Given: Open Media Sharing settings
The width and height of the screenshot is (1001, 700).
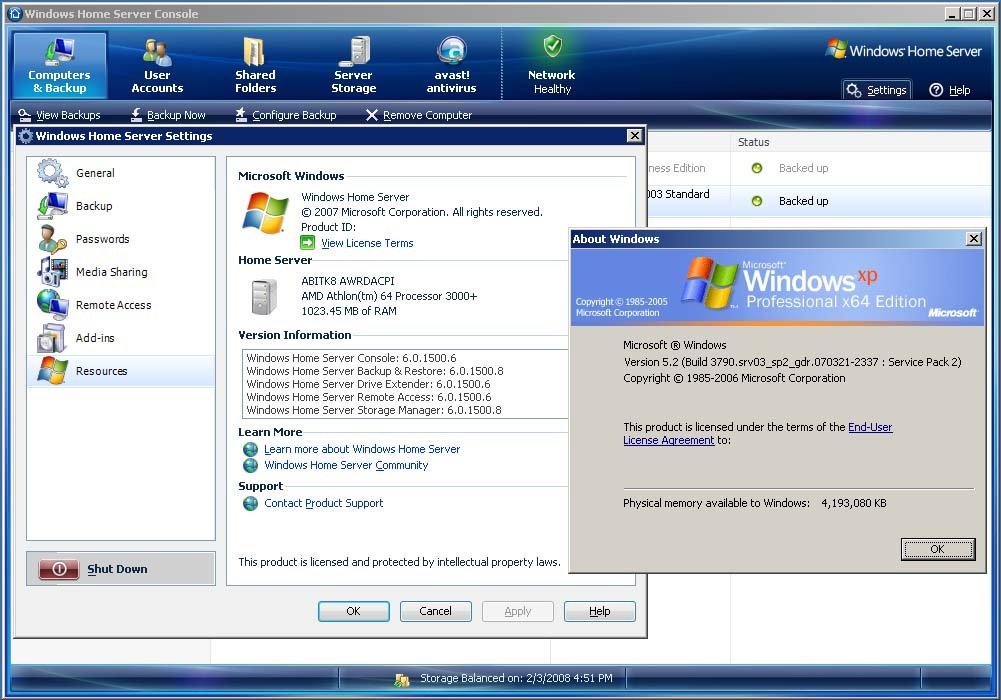Looking at the screenshot, I should pos(121,272).
